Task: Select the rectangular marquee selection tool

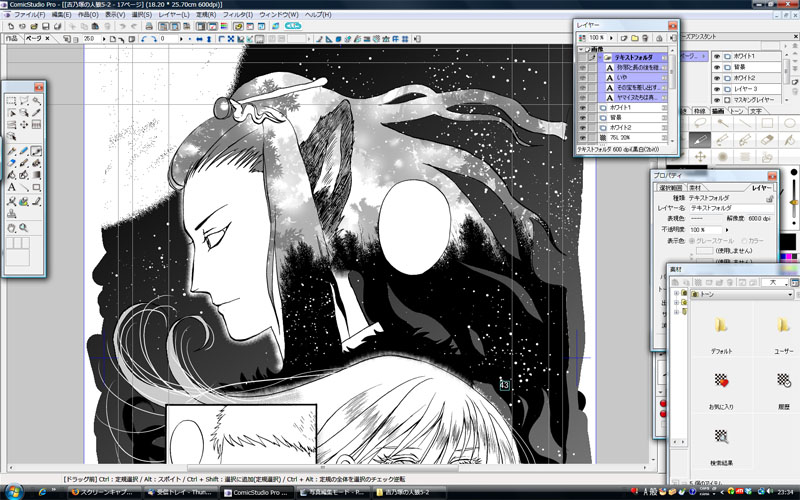Action: click(11, 101)
